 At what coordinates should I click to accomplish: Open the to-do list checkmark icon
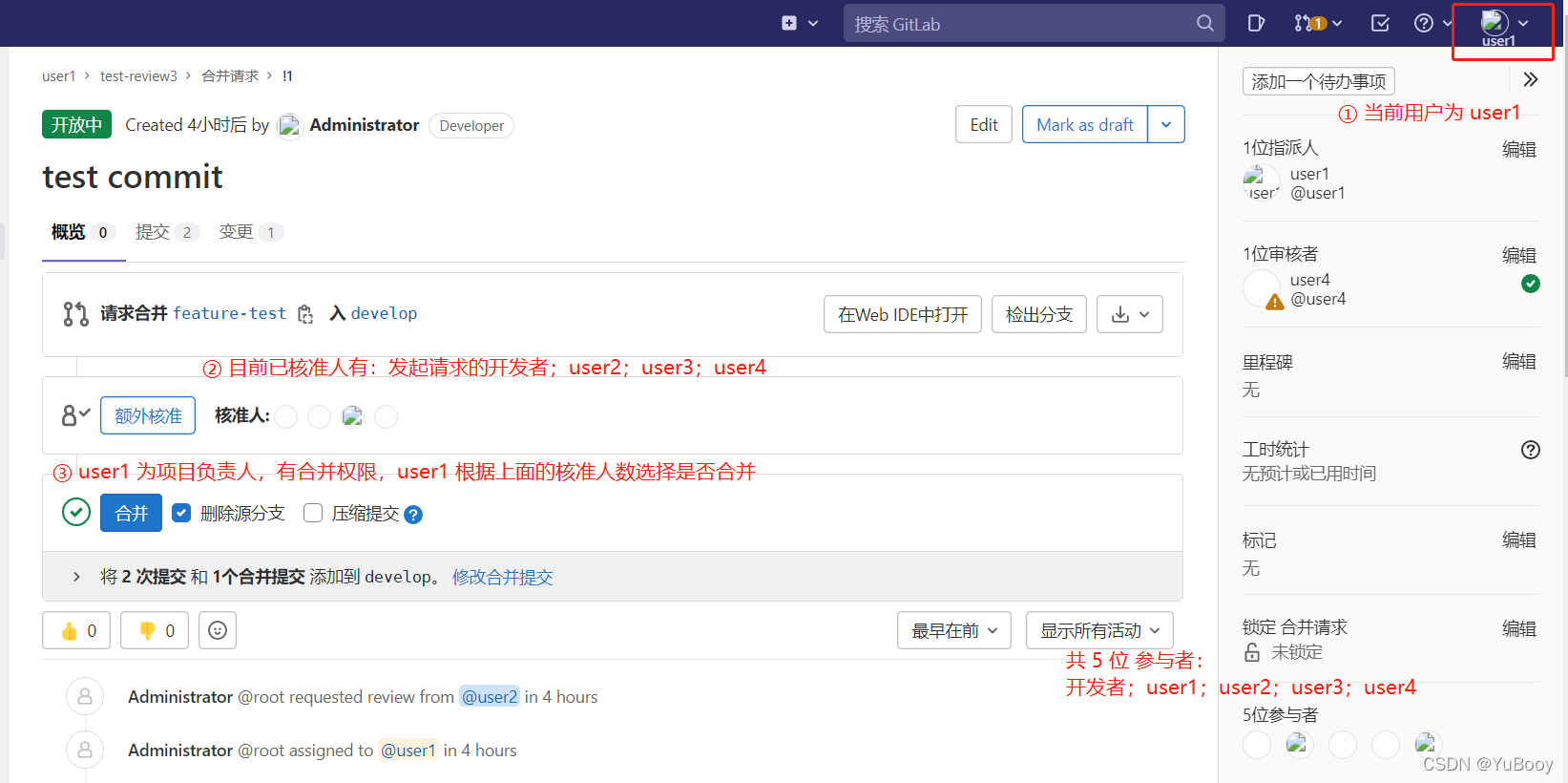[x=1380, y=23]
